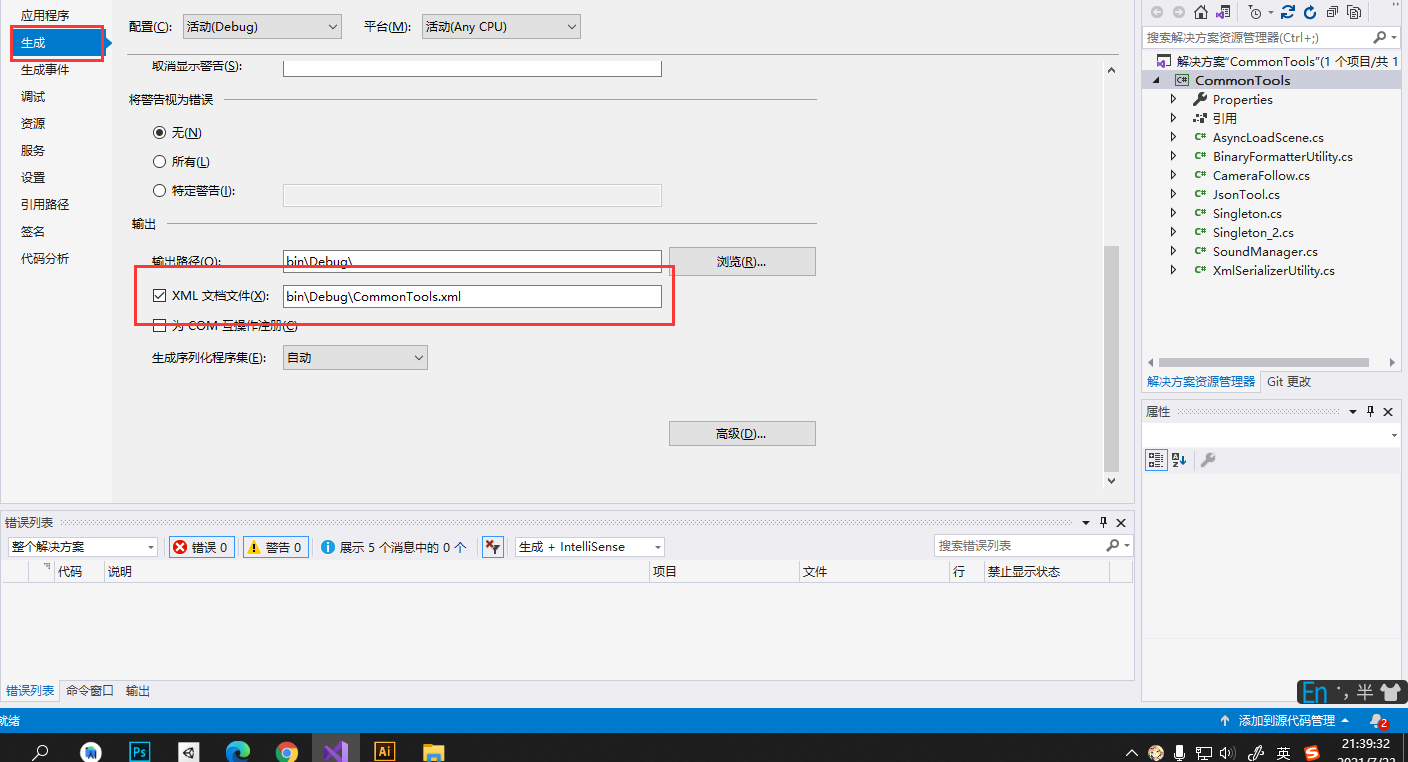Pin the Error List panel
Screen dimensions: 1408x762
tap(1104, 523)
